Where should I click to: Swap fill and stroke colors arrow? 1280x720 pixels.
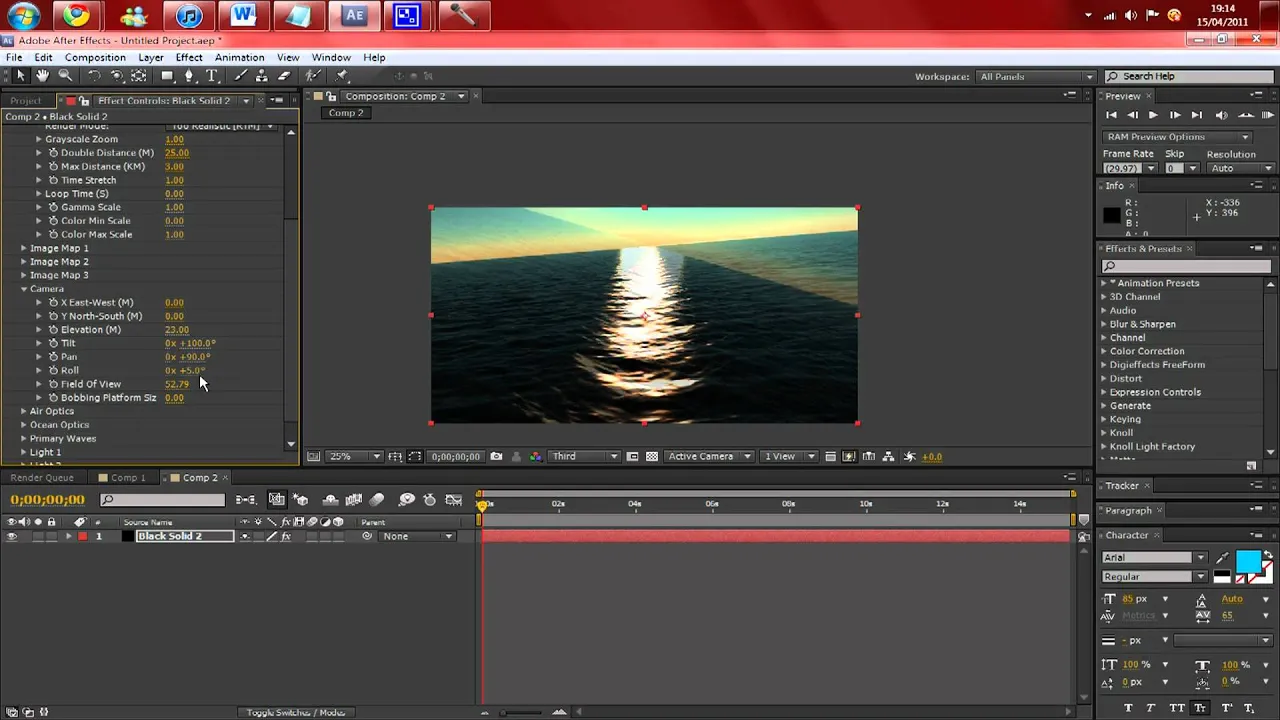(x=1267, y=556)
